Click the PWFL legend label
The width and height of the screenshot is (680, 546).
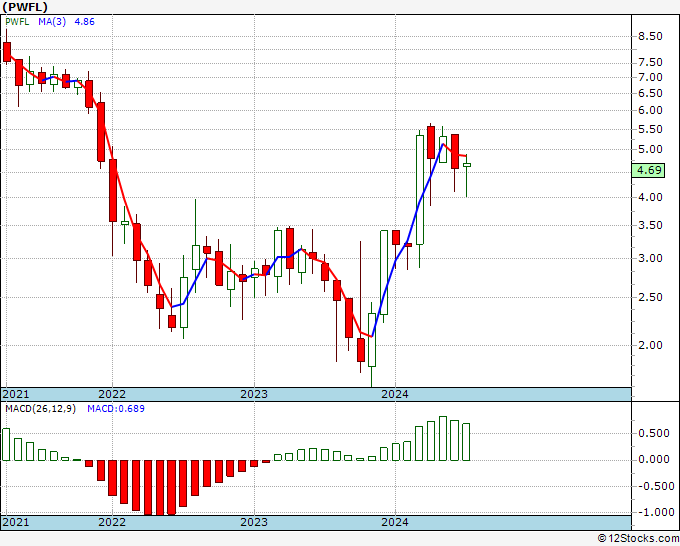(x=17, y=22)
